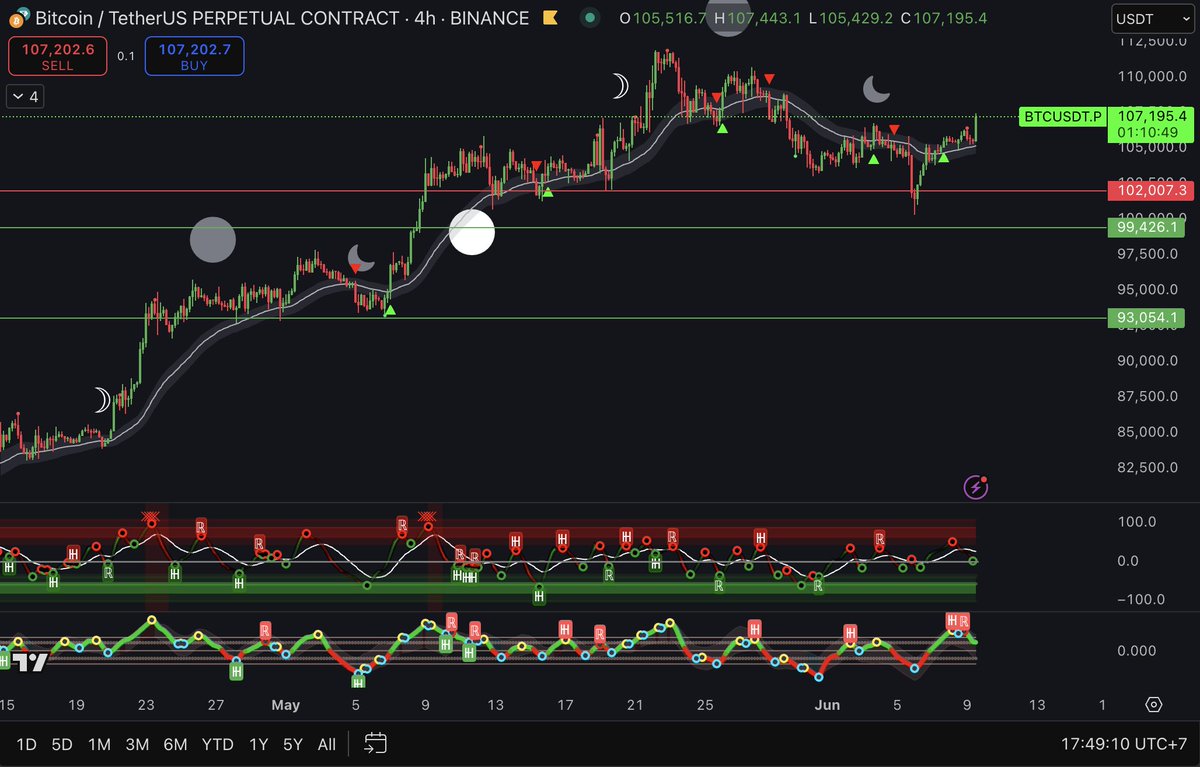
Task: Click the BTCUSDT.P symbol price label
Action: coord(1062,117)
